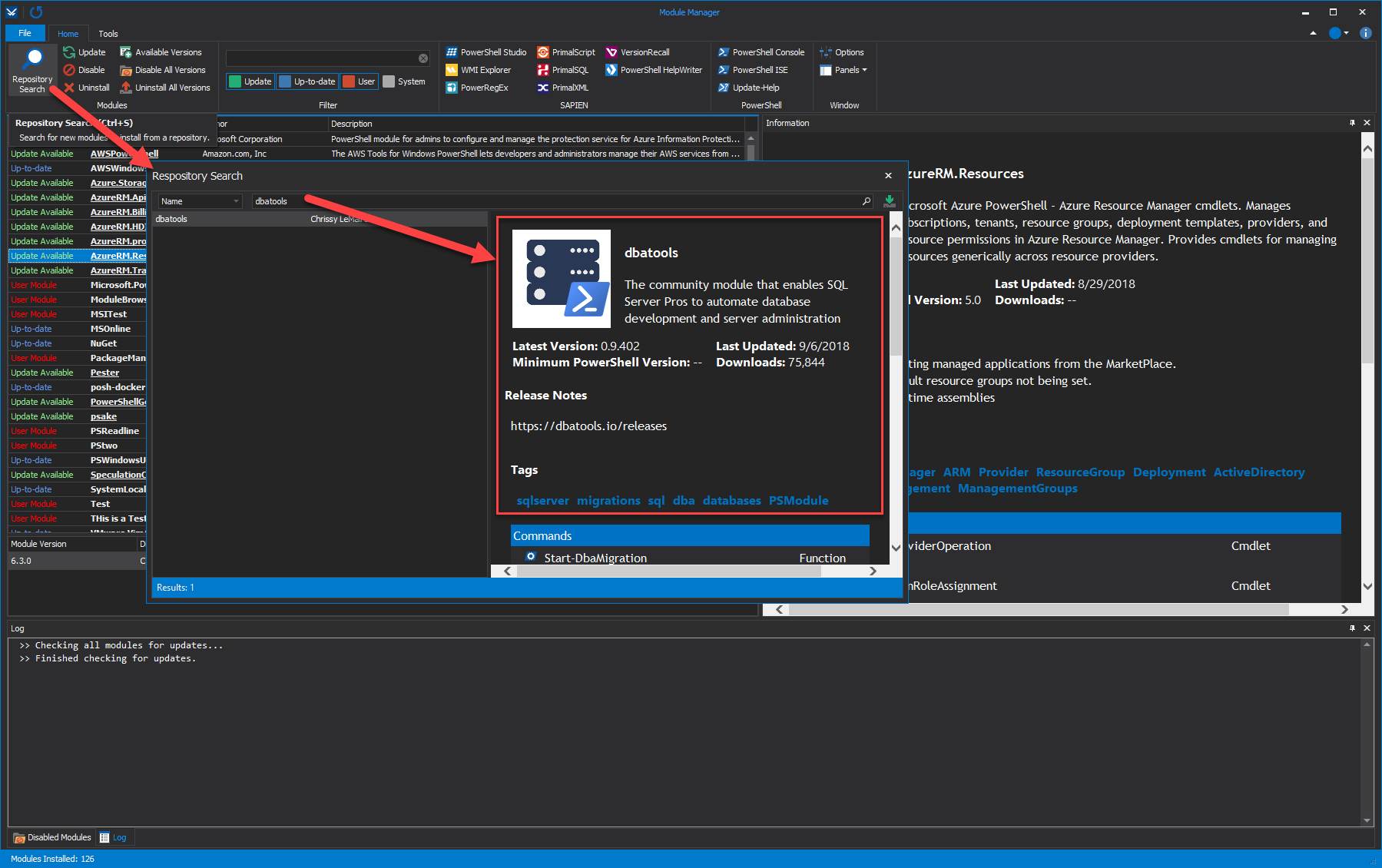This screenshot has width=1382, height=868.
Task: Switch to the Home ribbon tab
Action: 68,34
